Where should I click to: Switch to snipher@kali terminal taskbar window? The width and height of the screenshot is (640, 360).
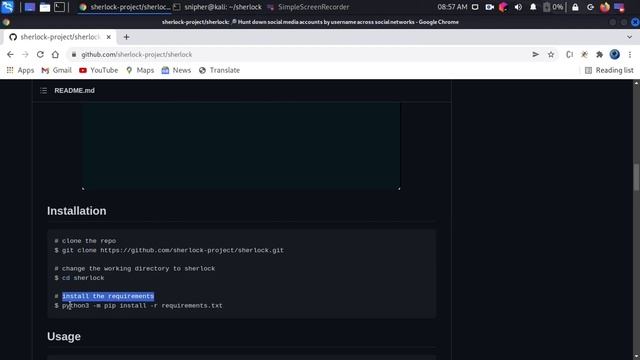[218, 7]
